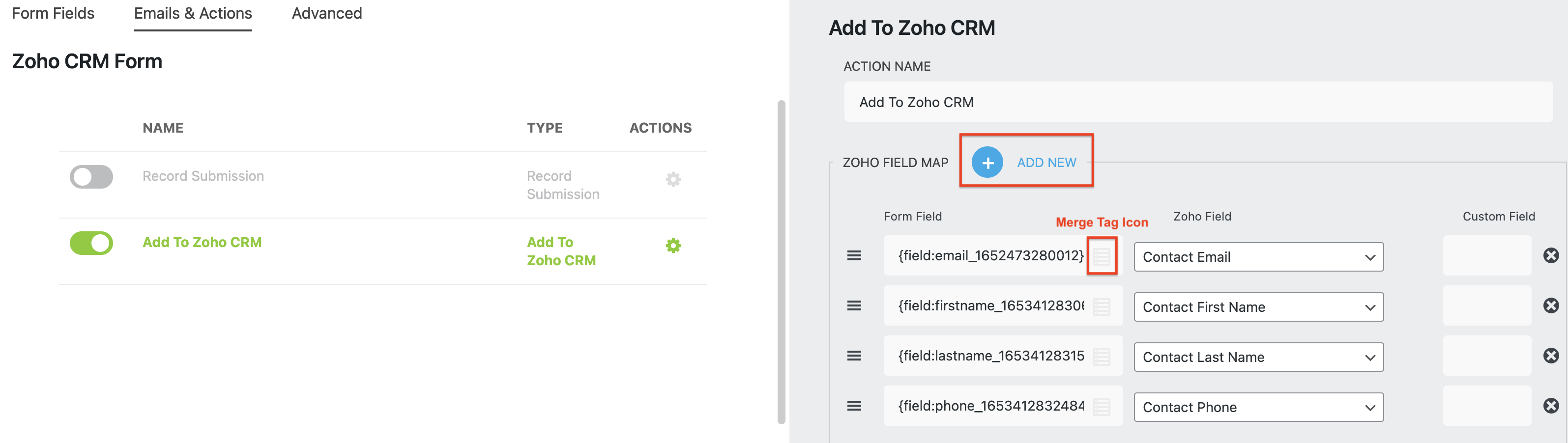
Task: Open the Contact Last Name dropdown
Action: pyautogui.click(x=1258, y=357)
